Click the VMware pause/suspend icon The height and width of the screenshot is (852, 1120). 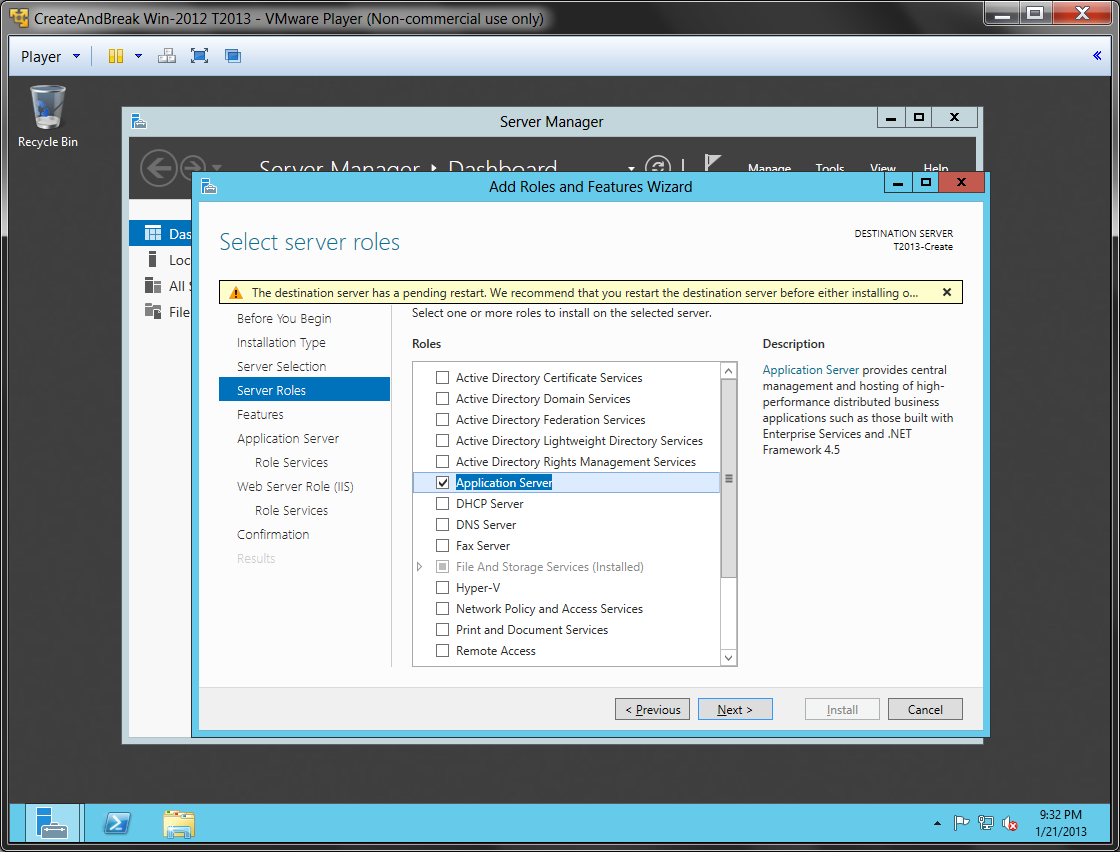point(116,56)
